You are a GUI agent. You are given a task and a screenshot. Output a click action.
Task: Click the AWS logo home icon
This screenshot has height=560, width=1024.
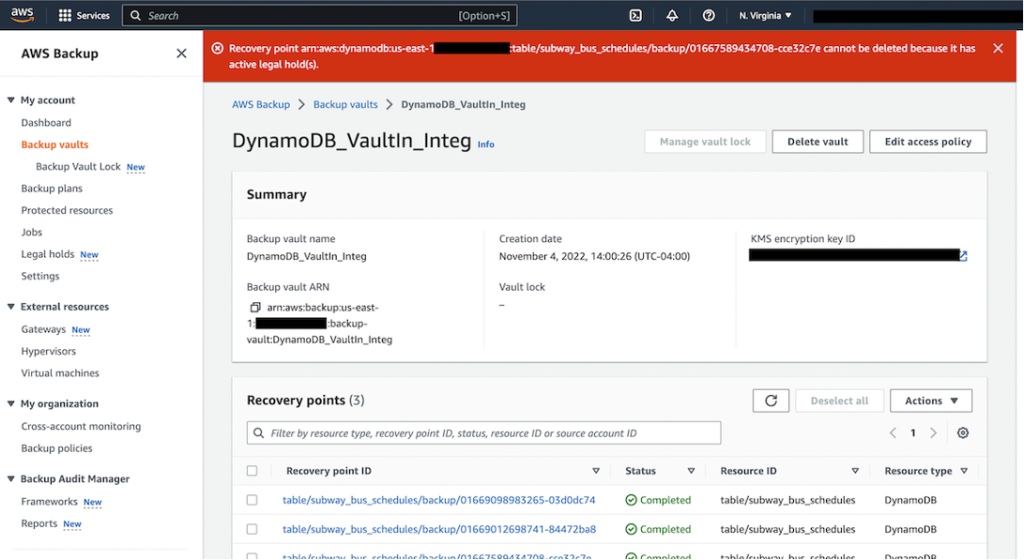point(22,15)
